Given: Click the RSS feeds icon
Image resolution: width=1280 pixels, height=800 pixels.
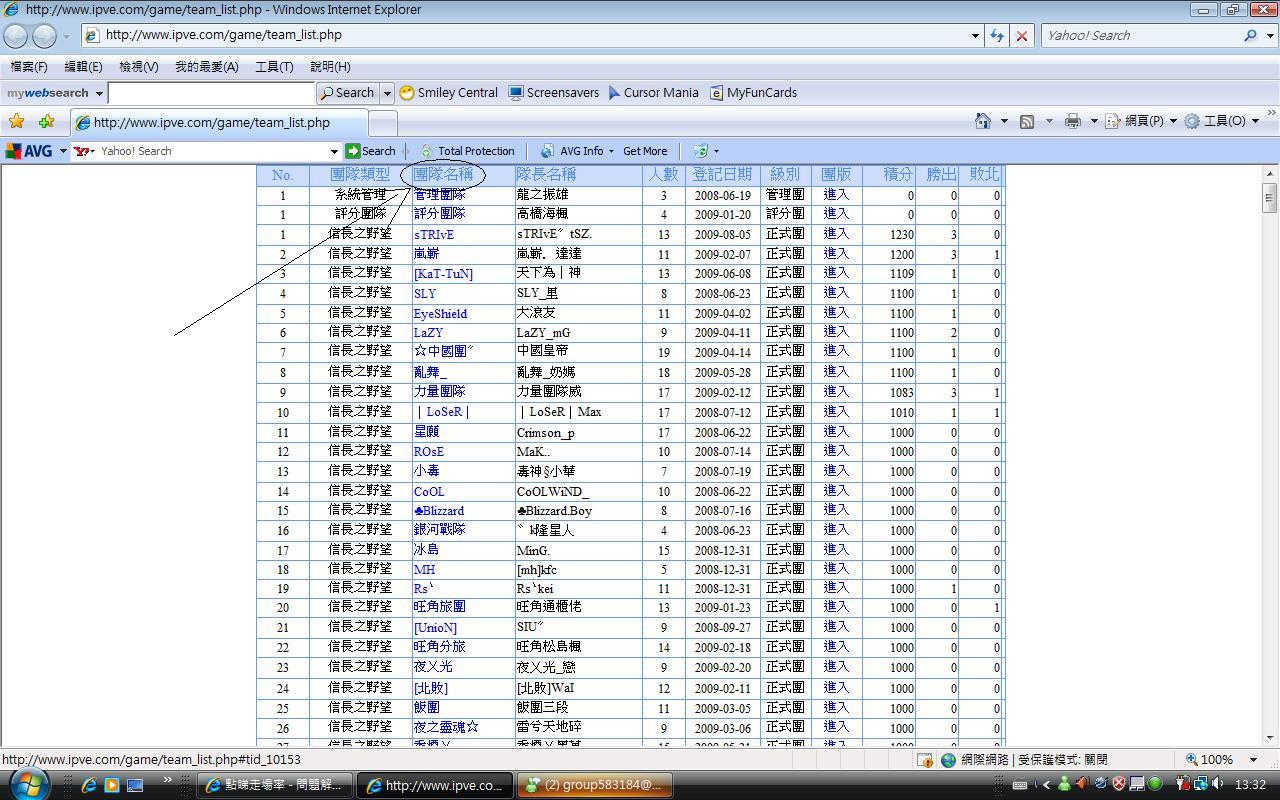Looking at the screenshot, I should pos(1027,121).
